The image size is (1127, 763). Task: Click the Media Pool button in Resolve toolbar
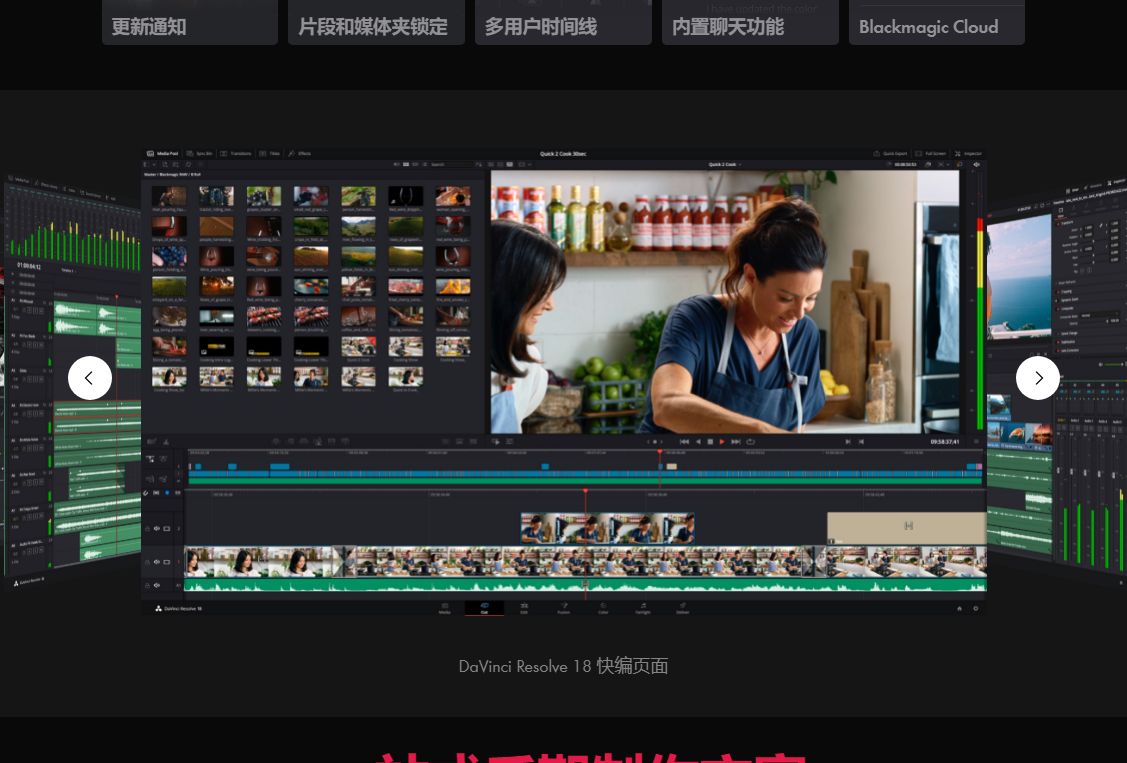[x=162, y=154]
